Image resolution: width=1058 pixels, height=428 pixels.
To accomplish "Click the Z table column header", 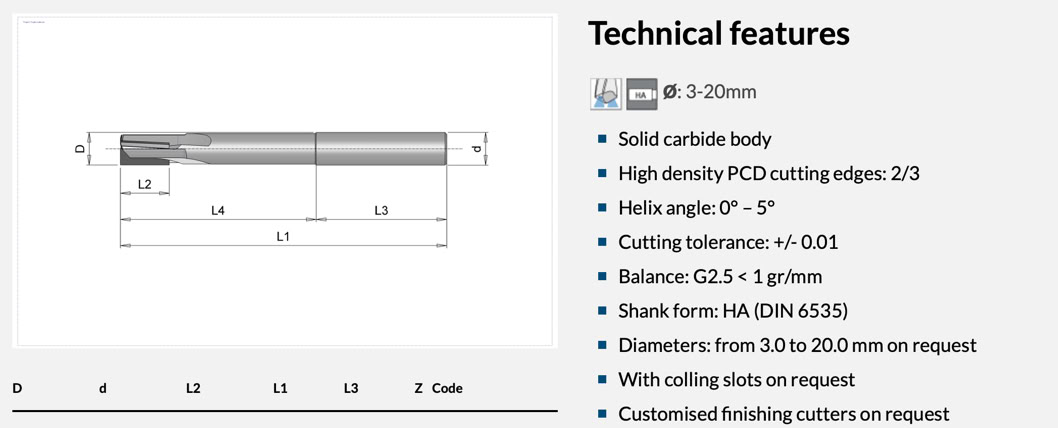I will (x=418, y=388).
